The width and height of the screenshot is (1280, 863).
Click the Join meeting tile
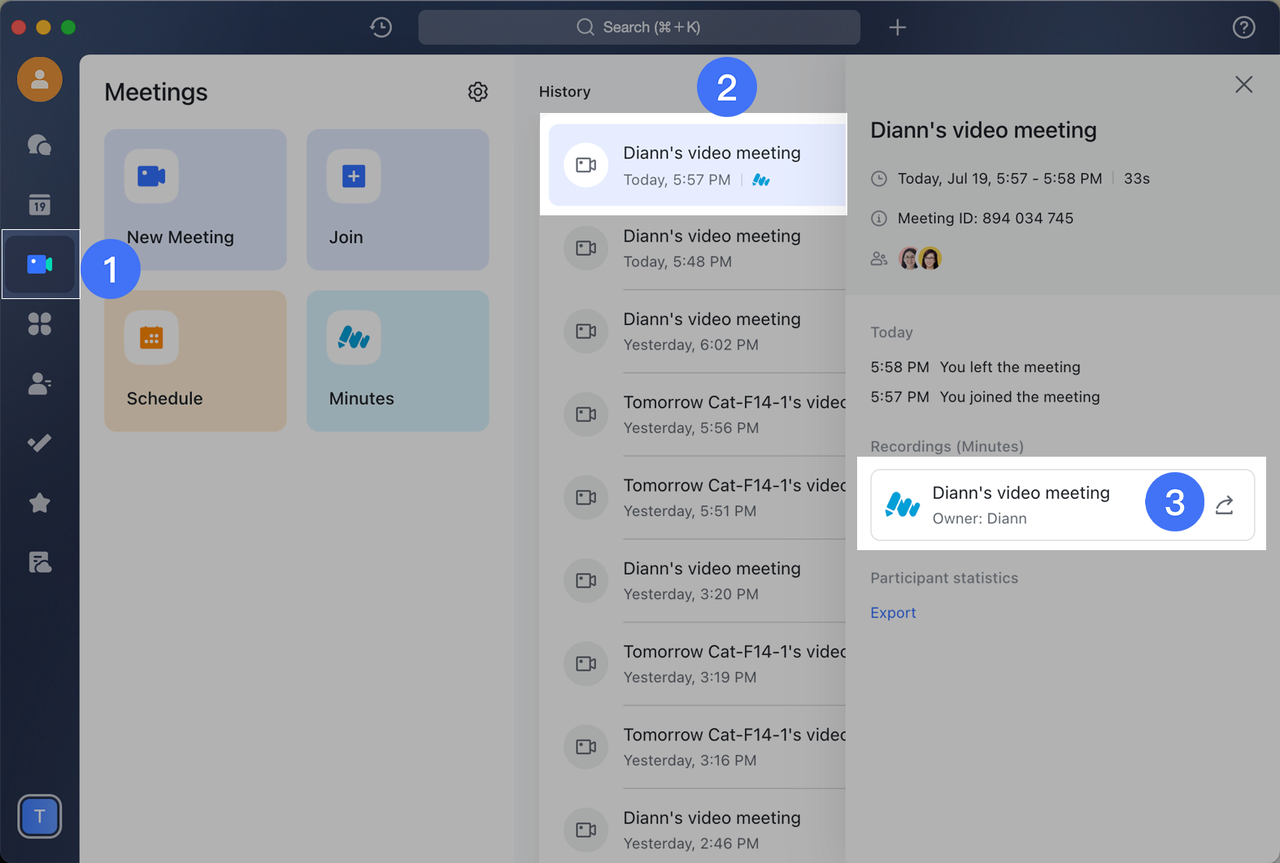click(x=397, y=199)
